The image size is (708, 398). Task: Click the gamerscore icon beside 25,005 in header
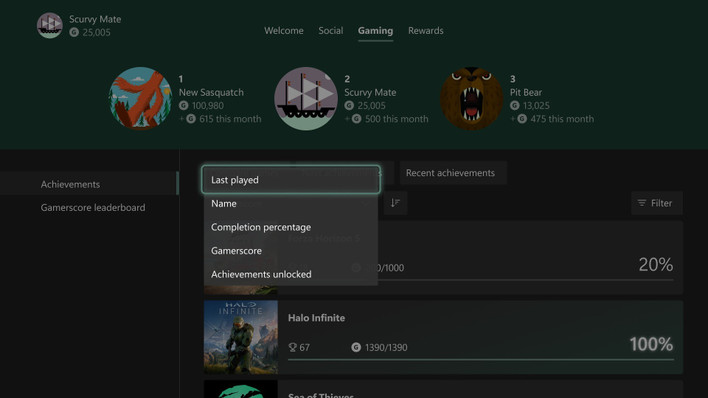point(74,32)
